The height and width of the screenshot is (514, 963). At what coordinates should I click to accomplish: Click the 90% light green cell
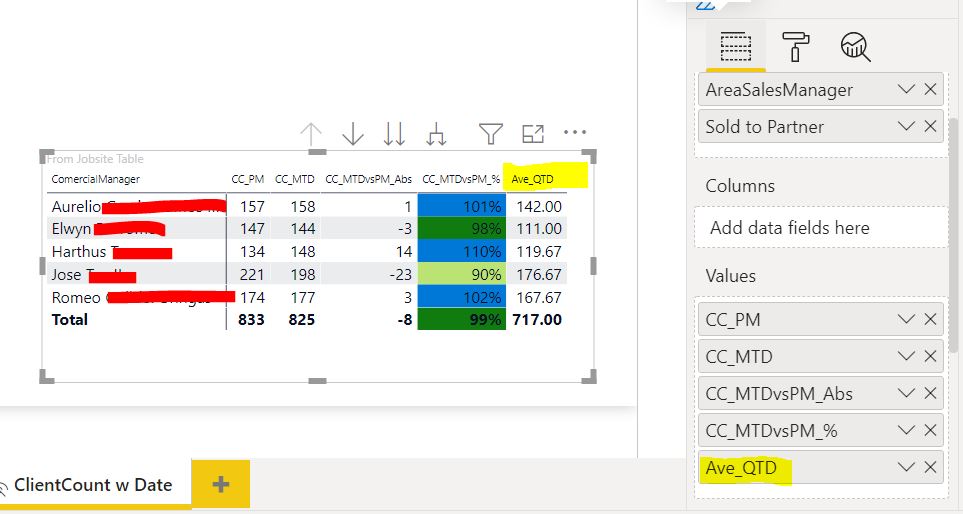point(461,275)
